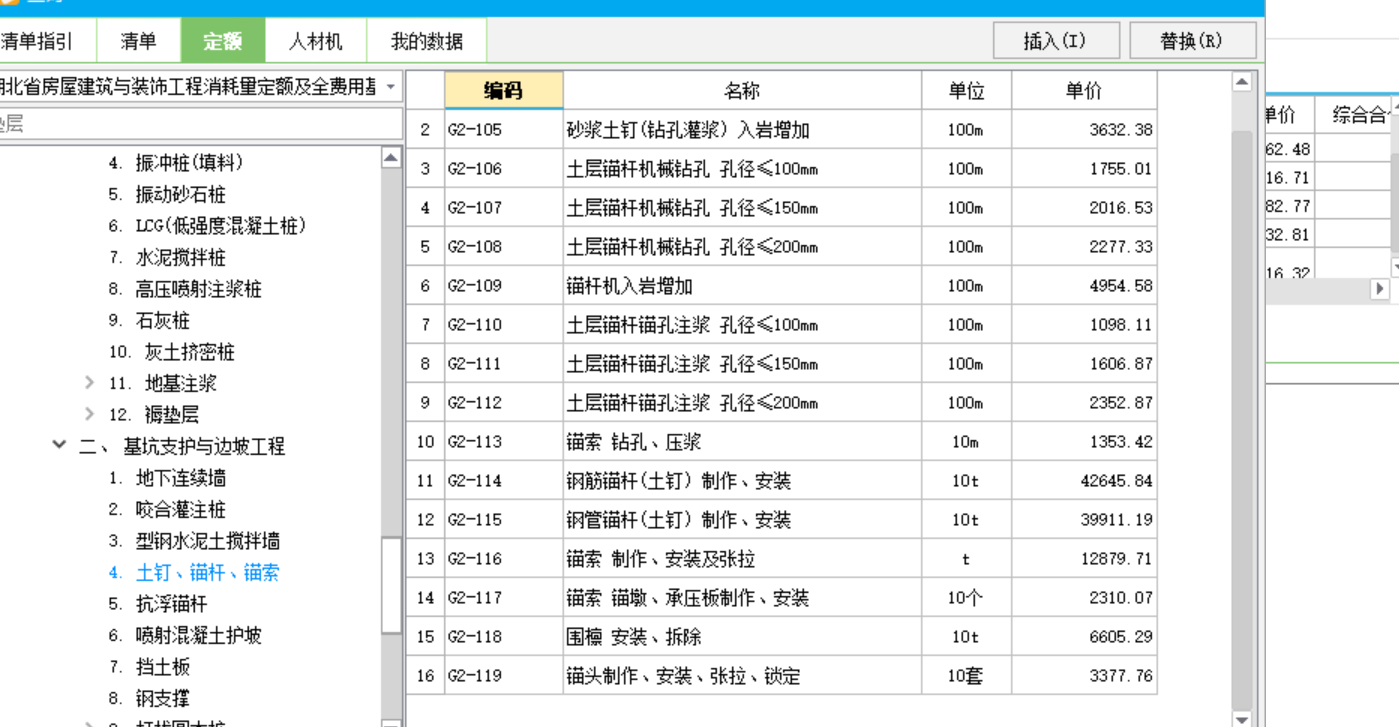Click the tree panel scroll-up arrow
1399x727 pixels.
pyautogui.click(x=391, y=158)
